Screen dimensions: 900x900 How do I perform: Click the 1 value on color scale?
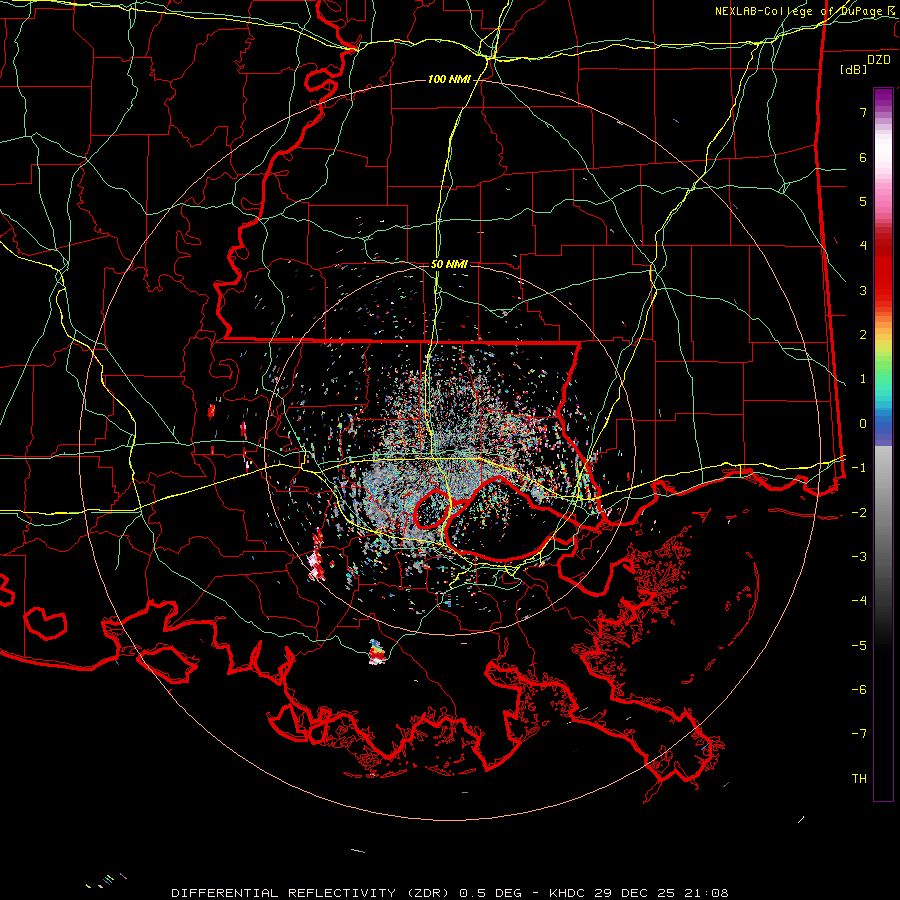click(863, 379)
